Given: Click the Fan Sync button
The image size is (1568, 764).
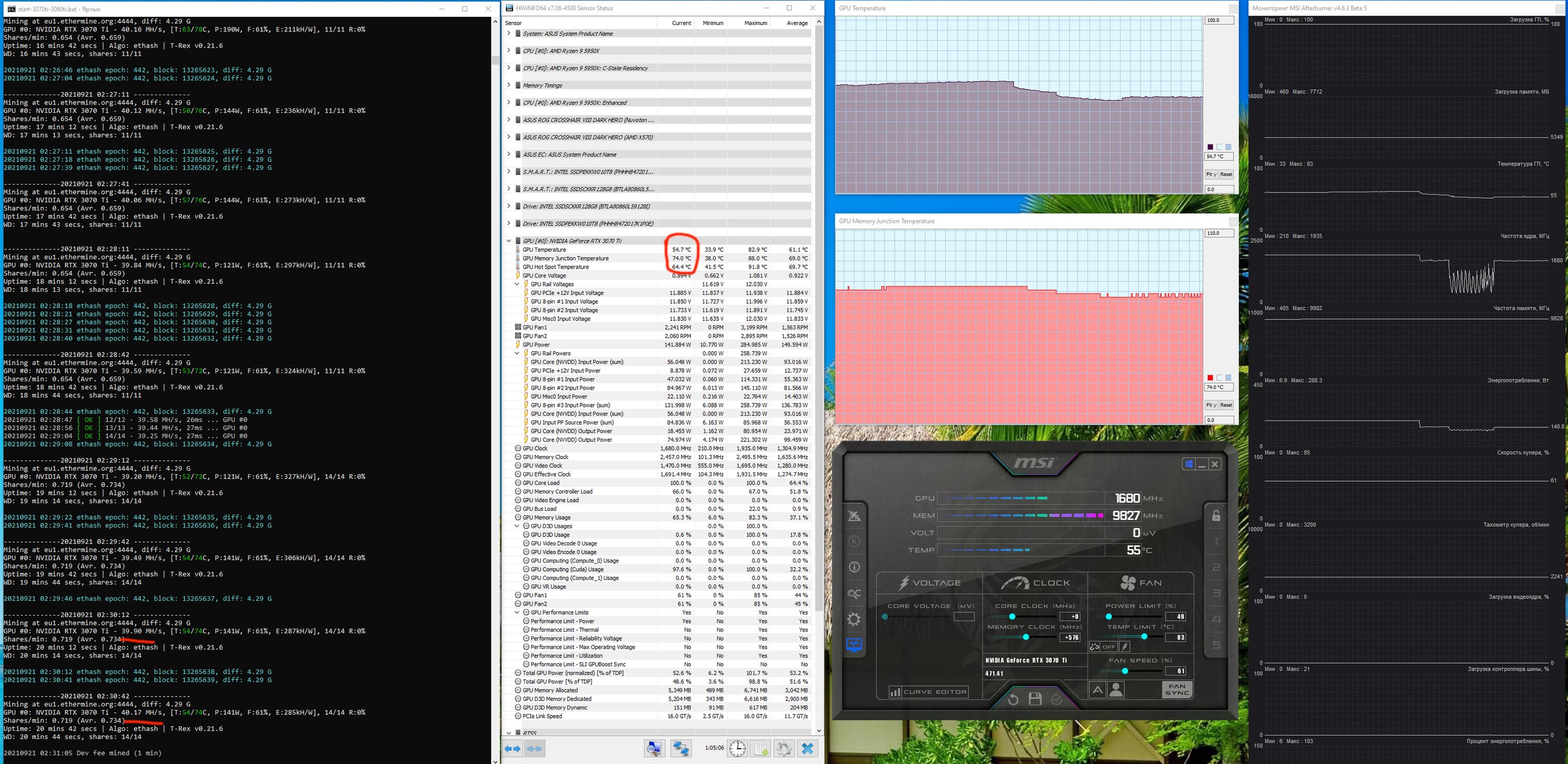Looking at the screenshot, I should 1177,690.
